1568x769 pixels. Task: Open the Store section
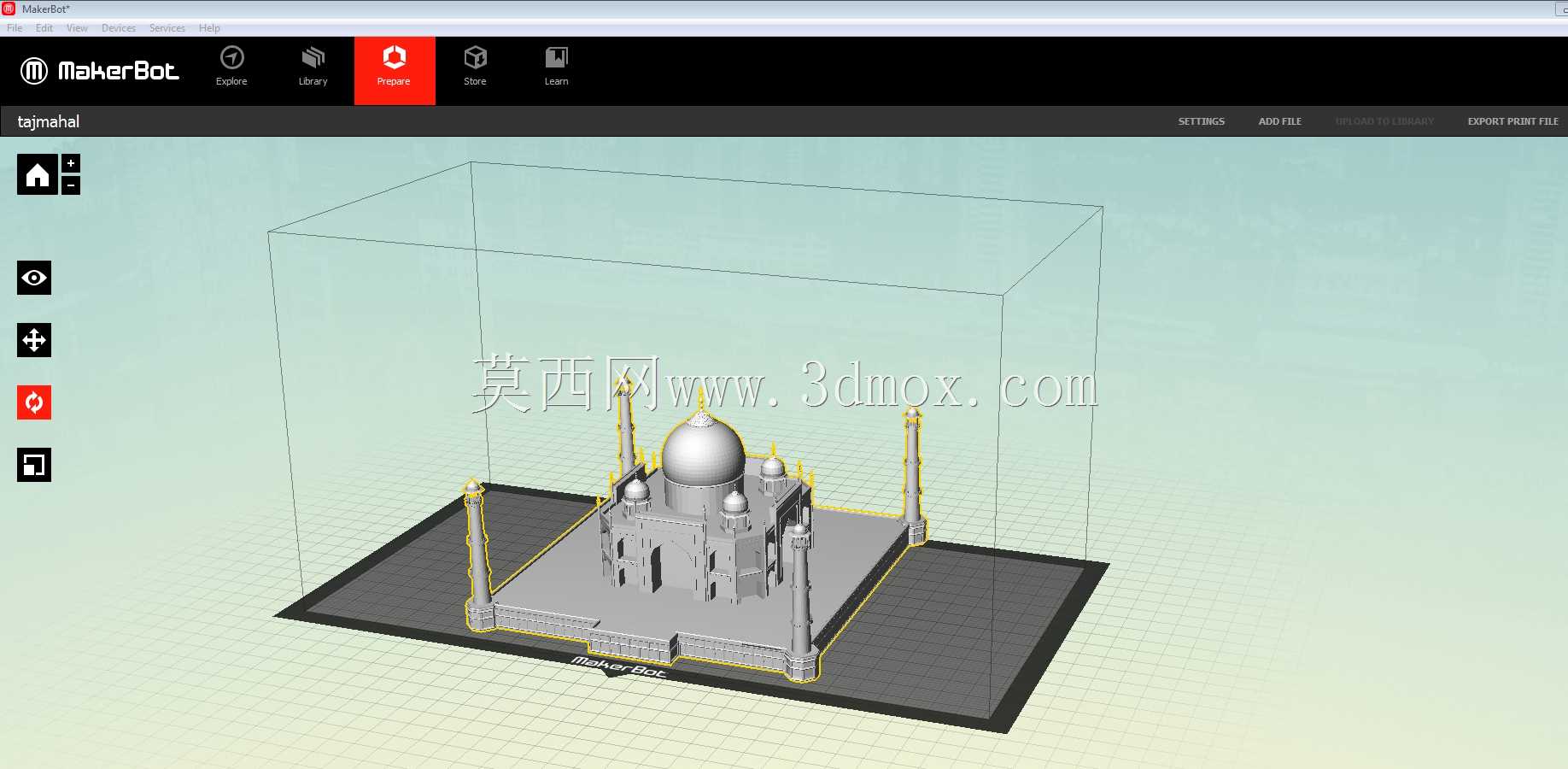click(x=475, y=67)
